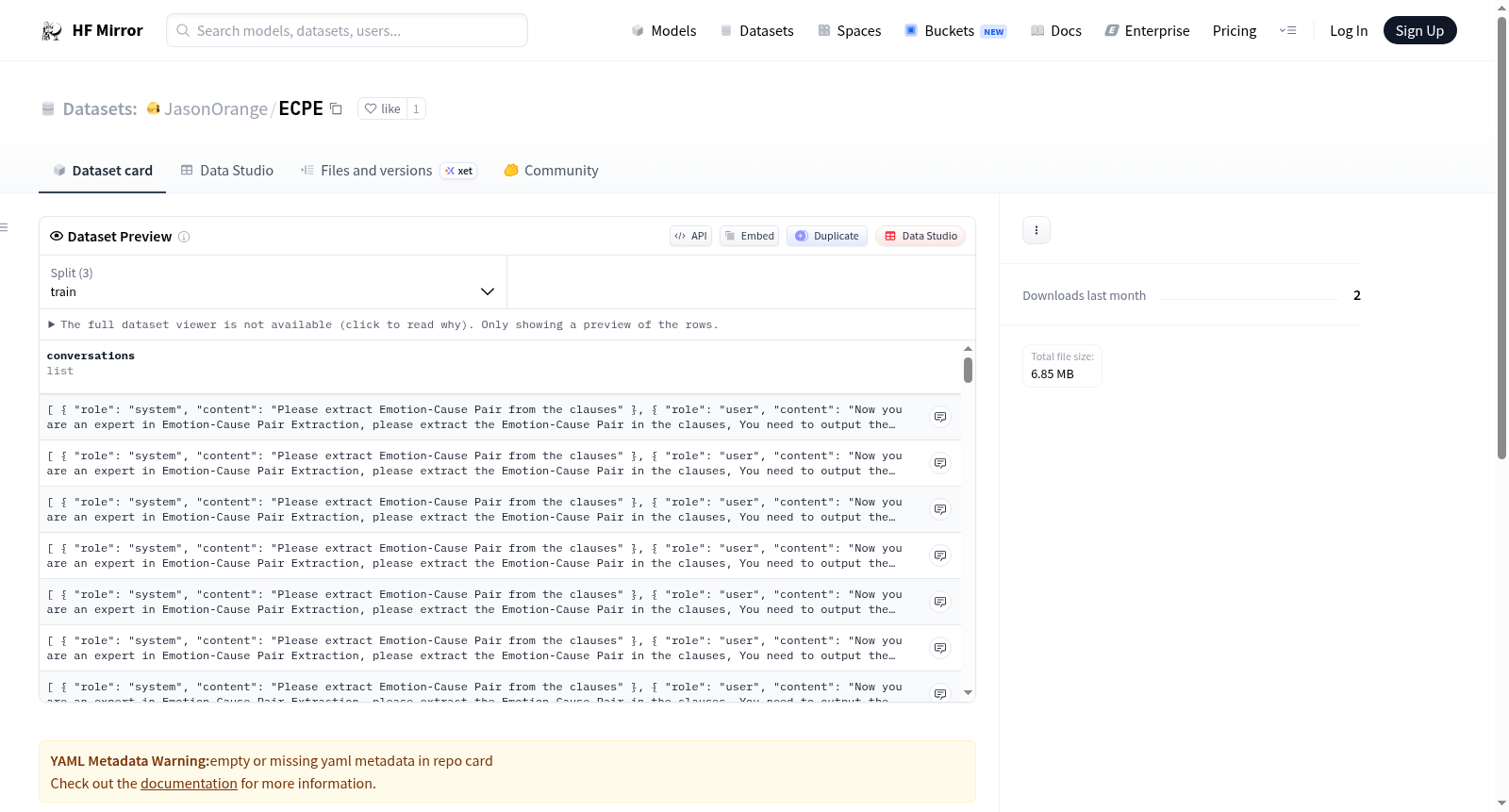1509x812 pixels.
Task: Navigate to Datasets in the top bar
Action: (756, 31)
